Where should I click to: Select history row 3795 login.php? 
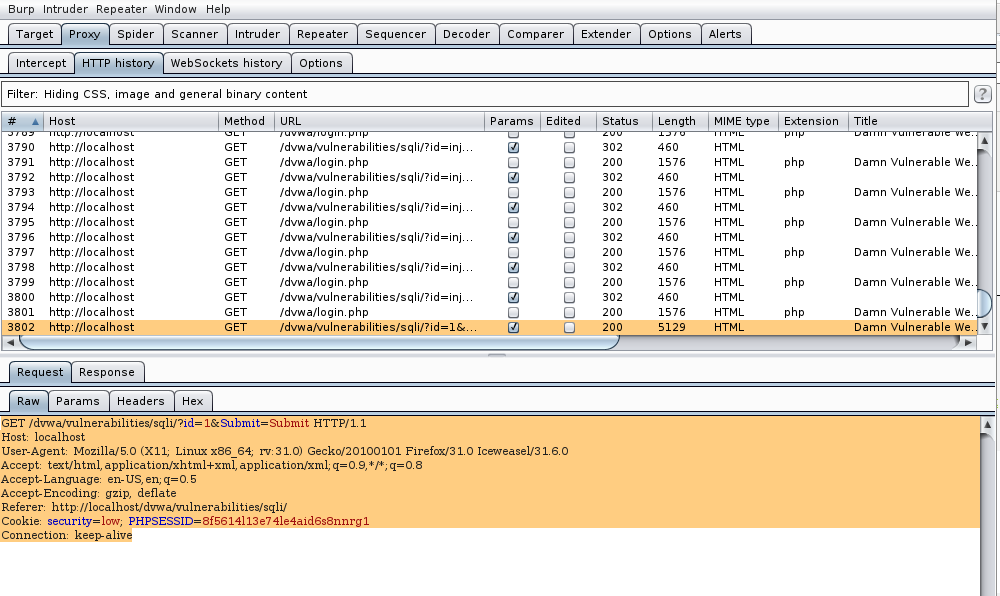(x=489, y=222)
